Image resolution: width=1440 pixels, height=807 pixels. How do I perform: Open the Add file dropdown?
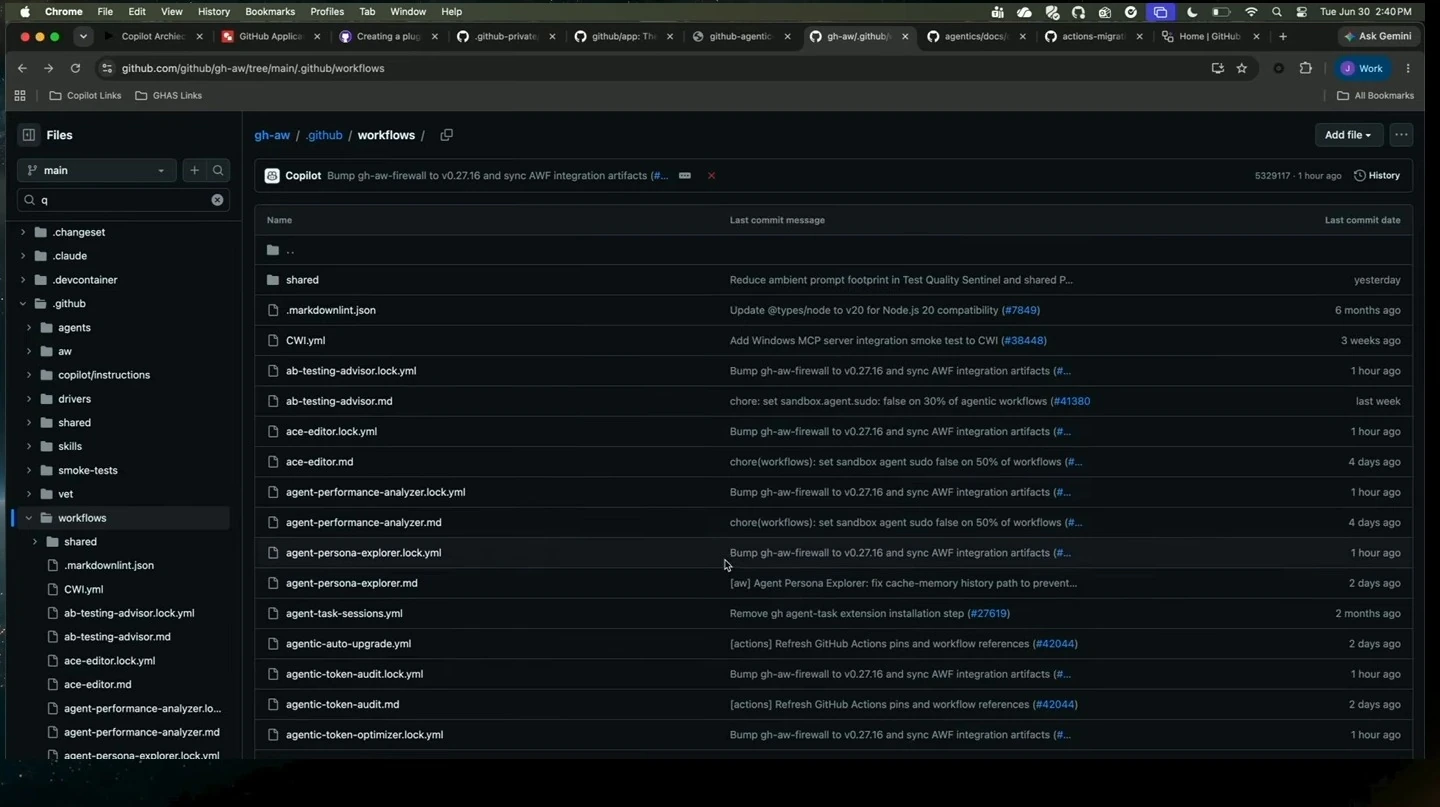tap(1348, 135)
